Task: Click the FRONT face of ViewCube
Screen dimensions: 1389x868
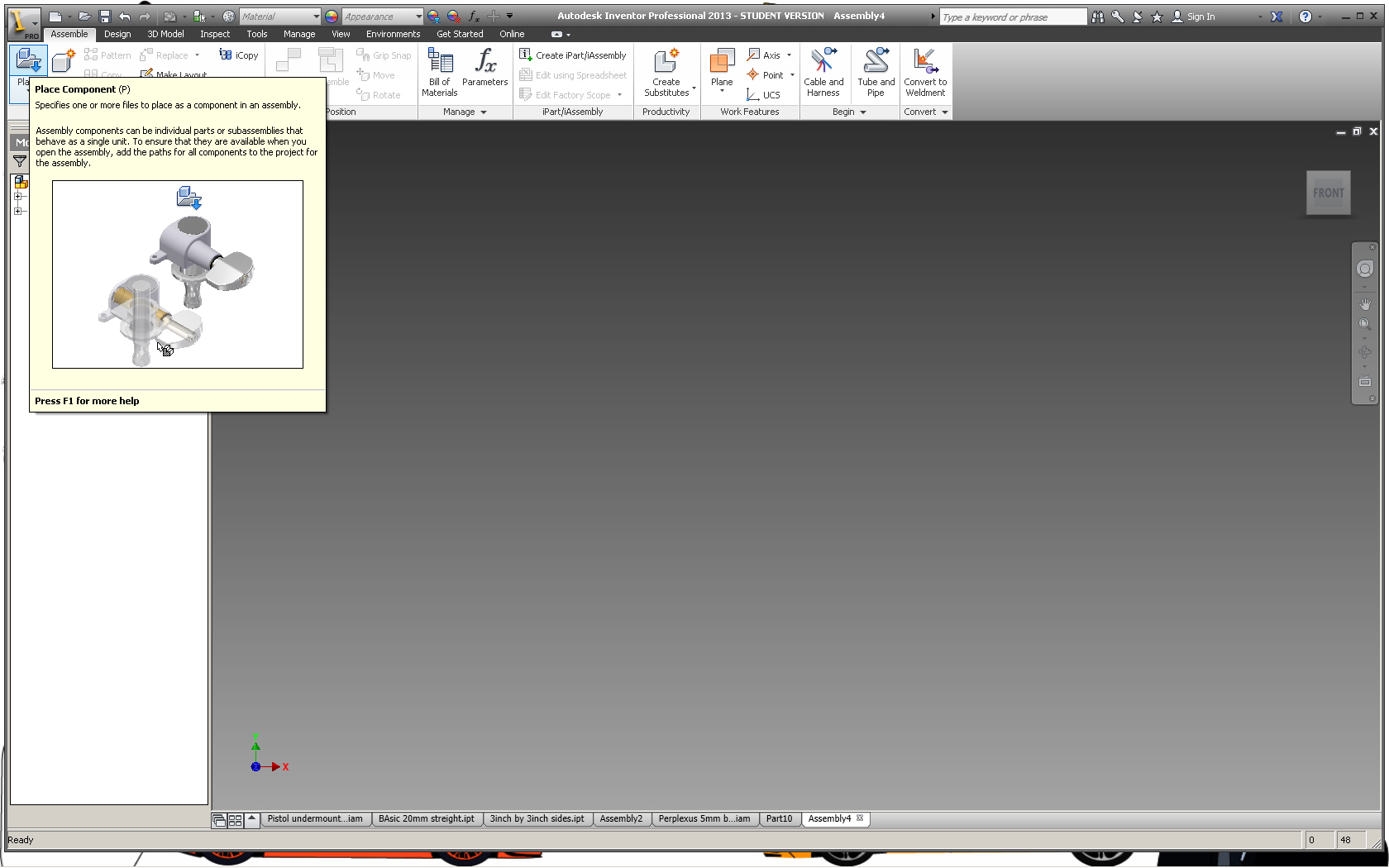Action: coord(1329,193)
